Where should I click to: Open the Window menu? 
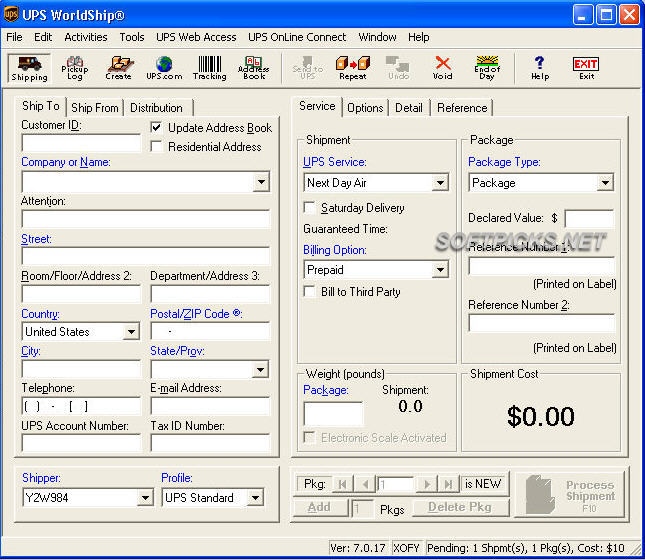(x=377, y=37)
